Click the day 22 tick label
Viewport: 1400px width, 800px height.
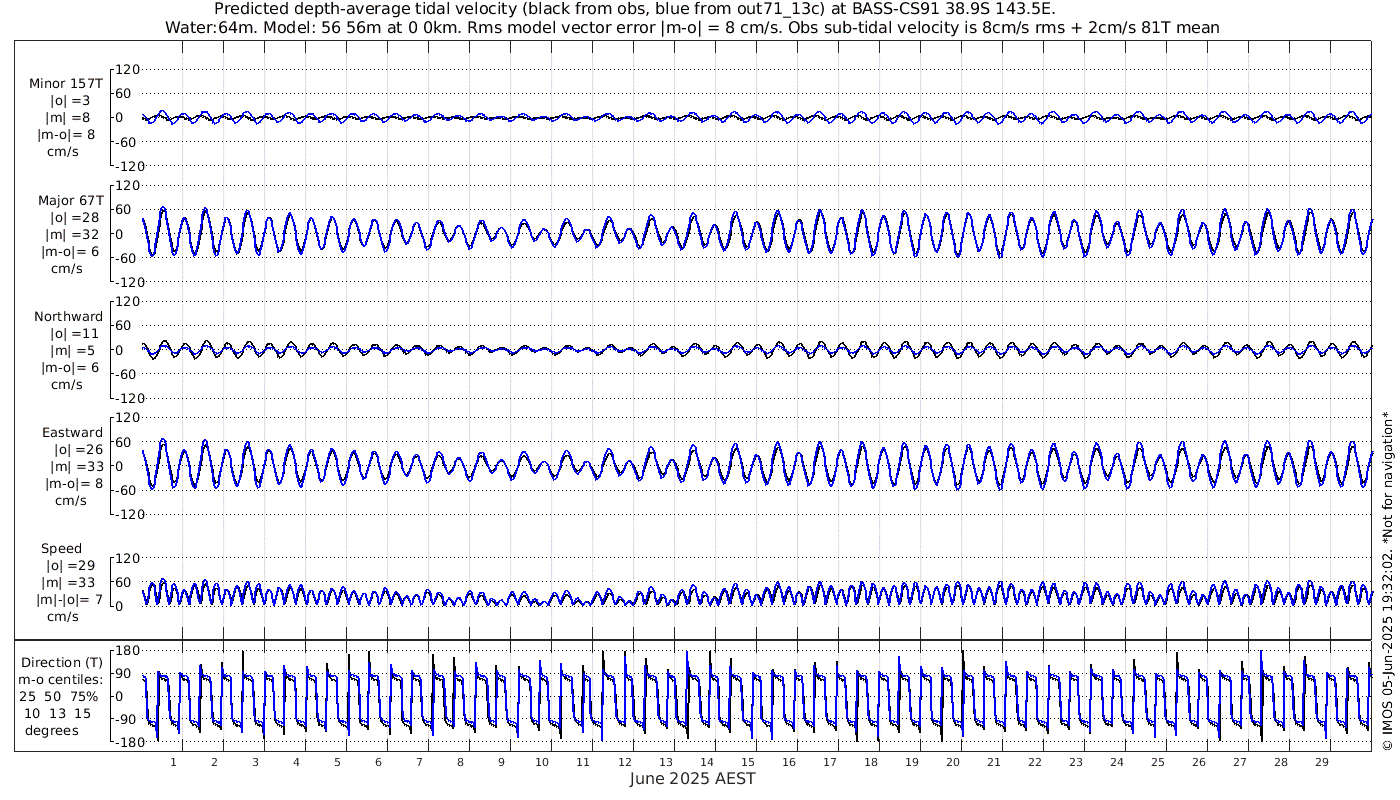1034,762
